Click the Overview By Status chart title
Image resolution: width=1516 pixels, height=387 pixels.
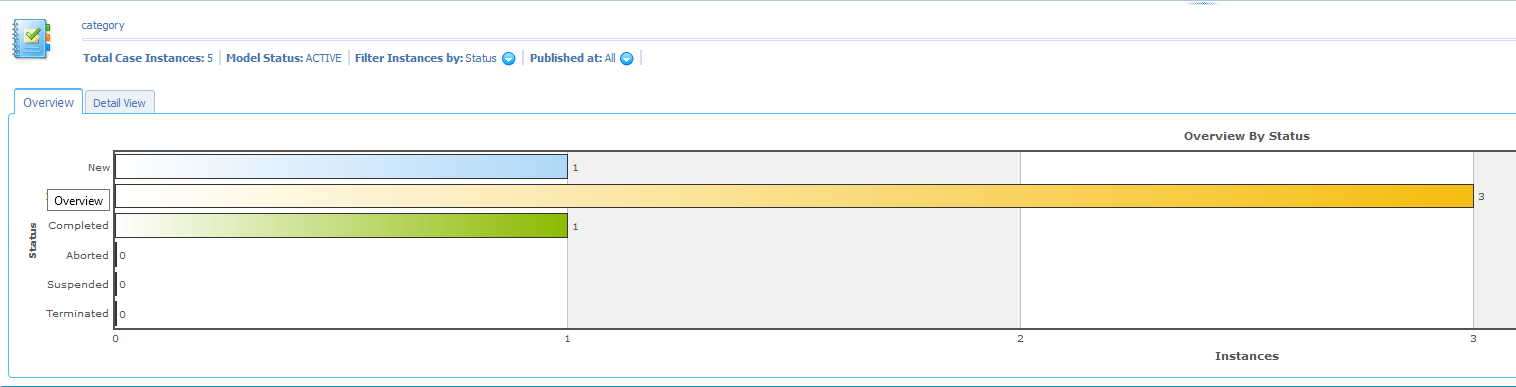point(1246,135)
